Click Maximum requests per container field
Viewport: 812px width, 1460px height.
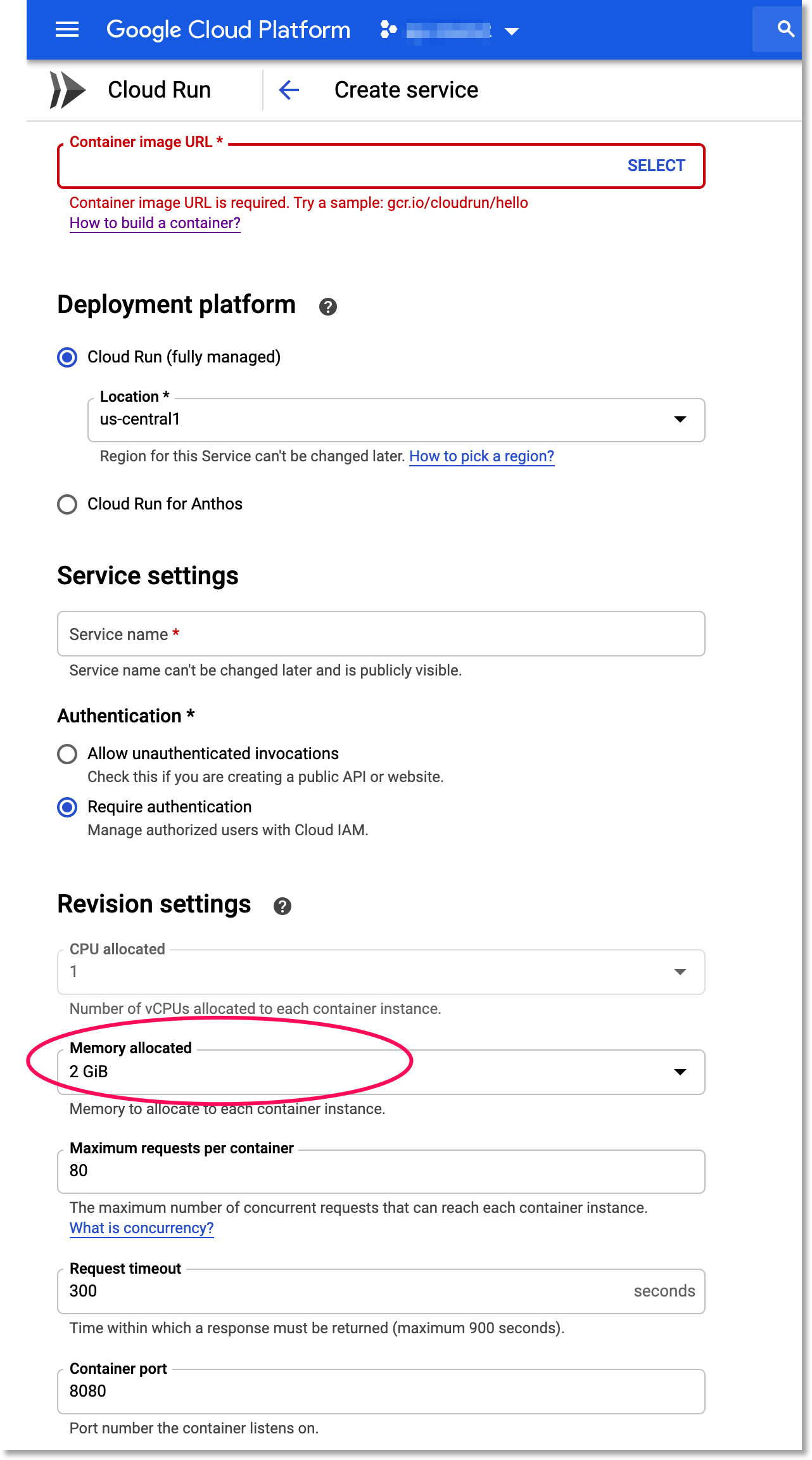(x=381, y=1171)
